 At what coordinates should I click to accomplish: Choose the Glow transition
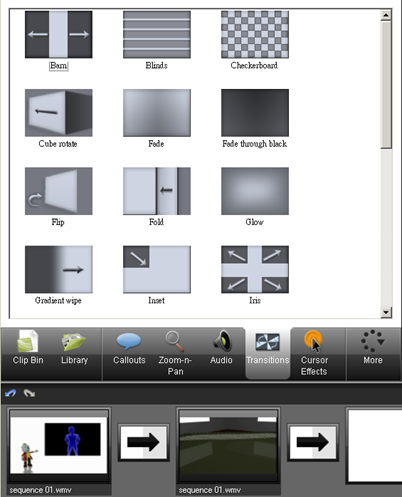[x=255, y=191]
